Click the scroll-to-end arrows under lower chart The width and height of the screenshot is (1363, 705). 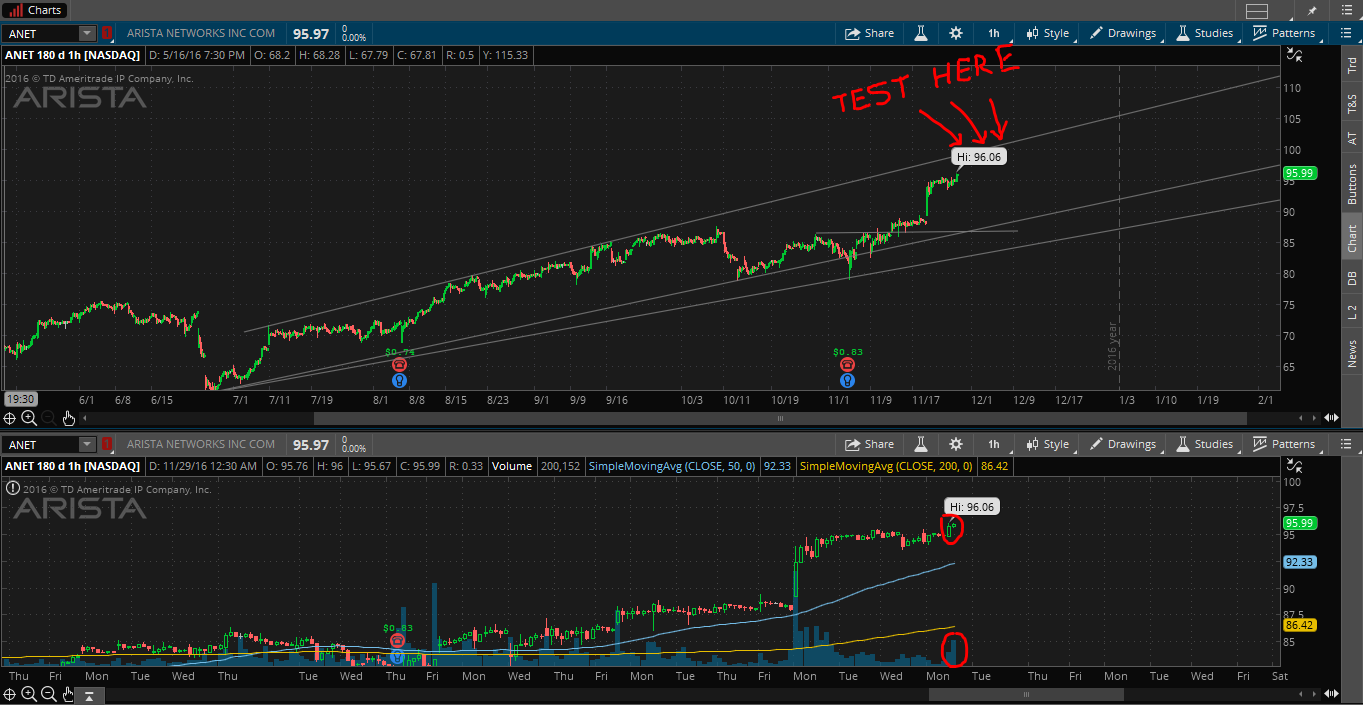pyautogui.click(x=1331, y=694)
